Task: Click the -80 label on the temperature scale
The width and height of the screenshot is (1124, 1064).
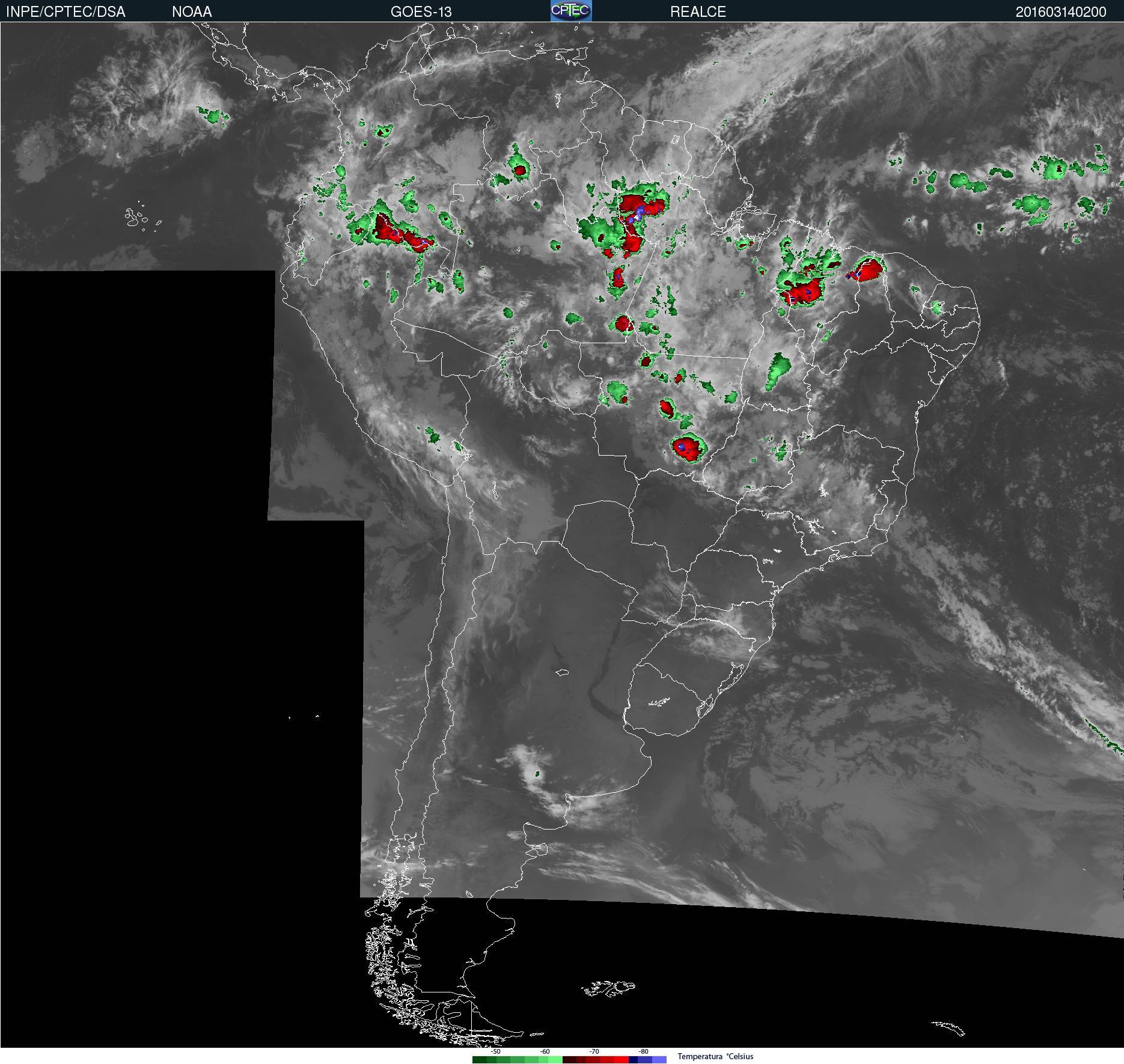Action: 644,1051
